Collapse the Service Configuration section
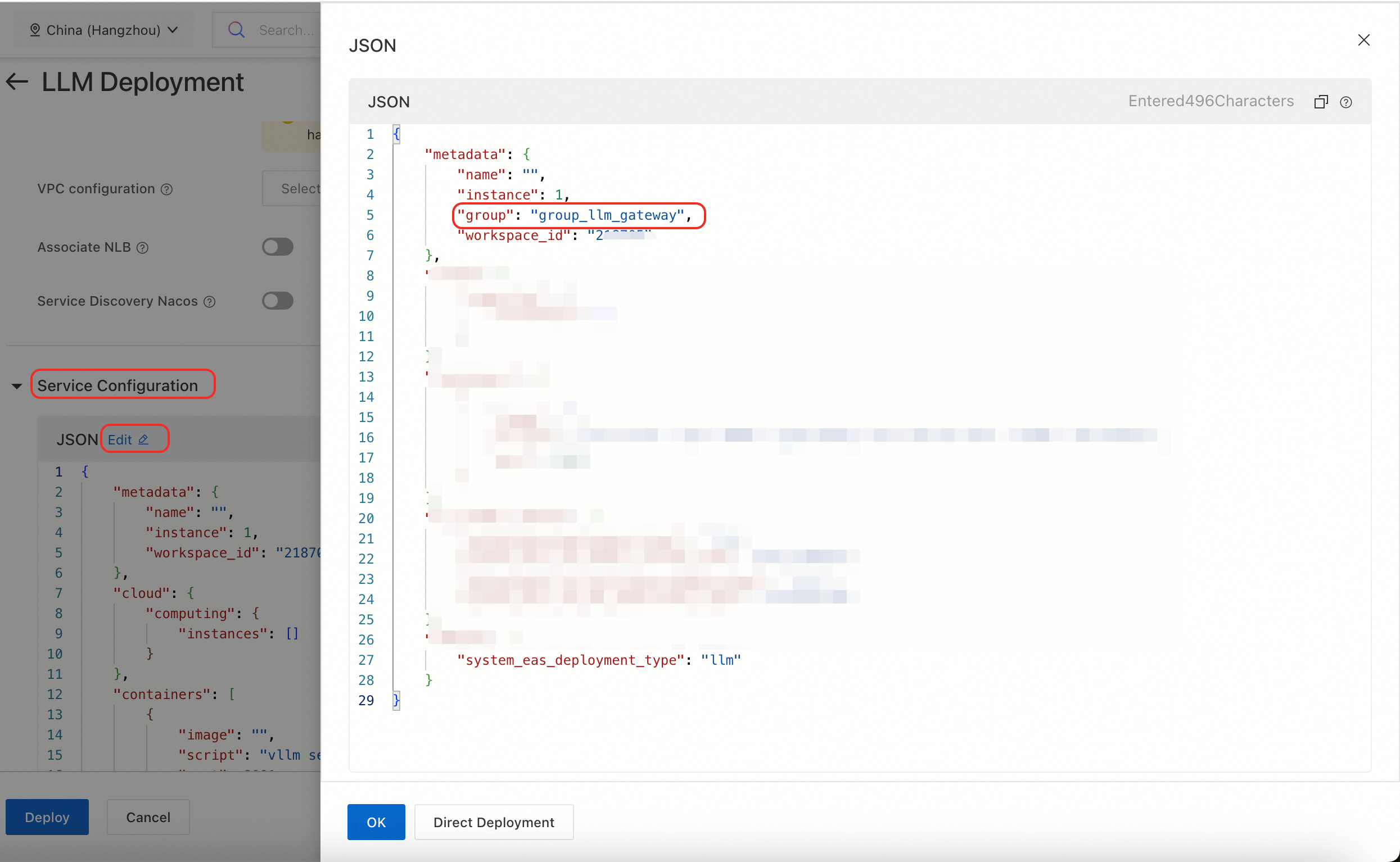The image size is (1400, 862). [17, 386]
